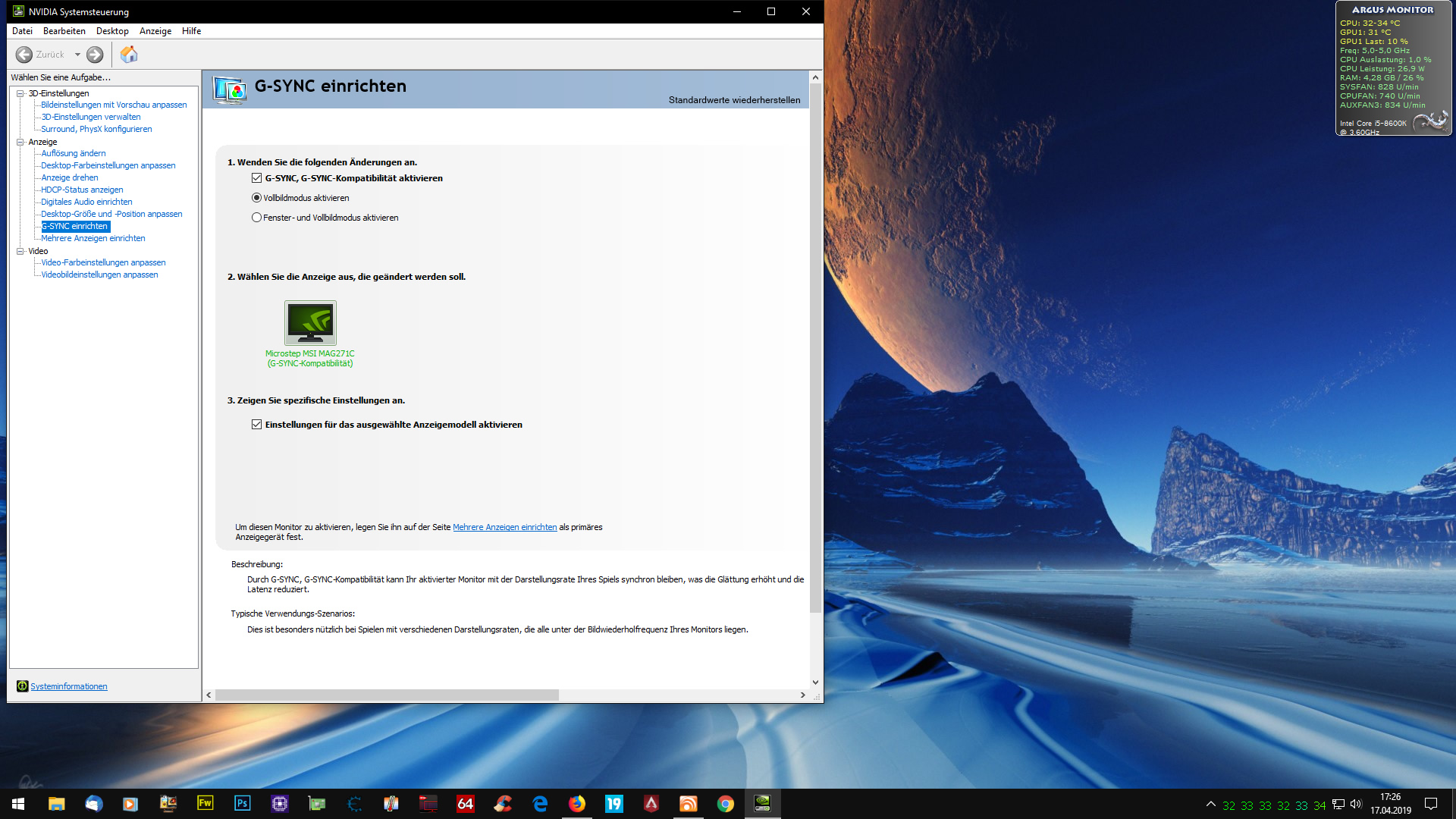Open Firefox from the taskbar
This screenshot has height=819, width=1456.
577,804
